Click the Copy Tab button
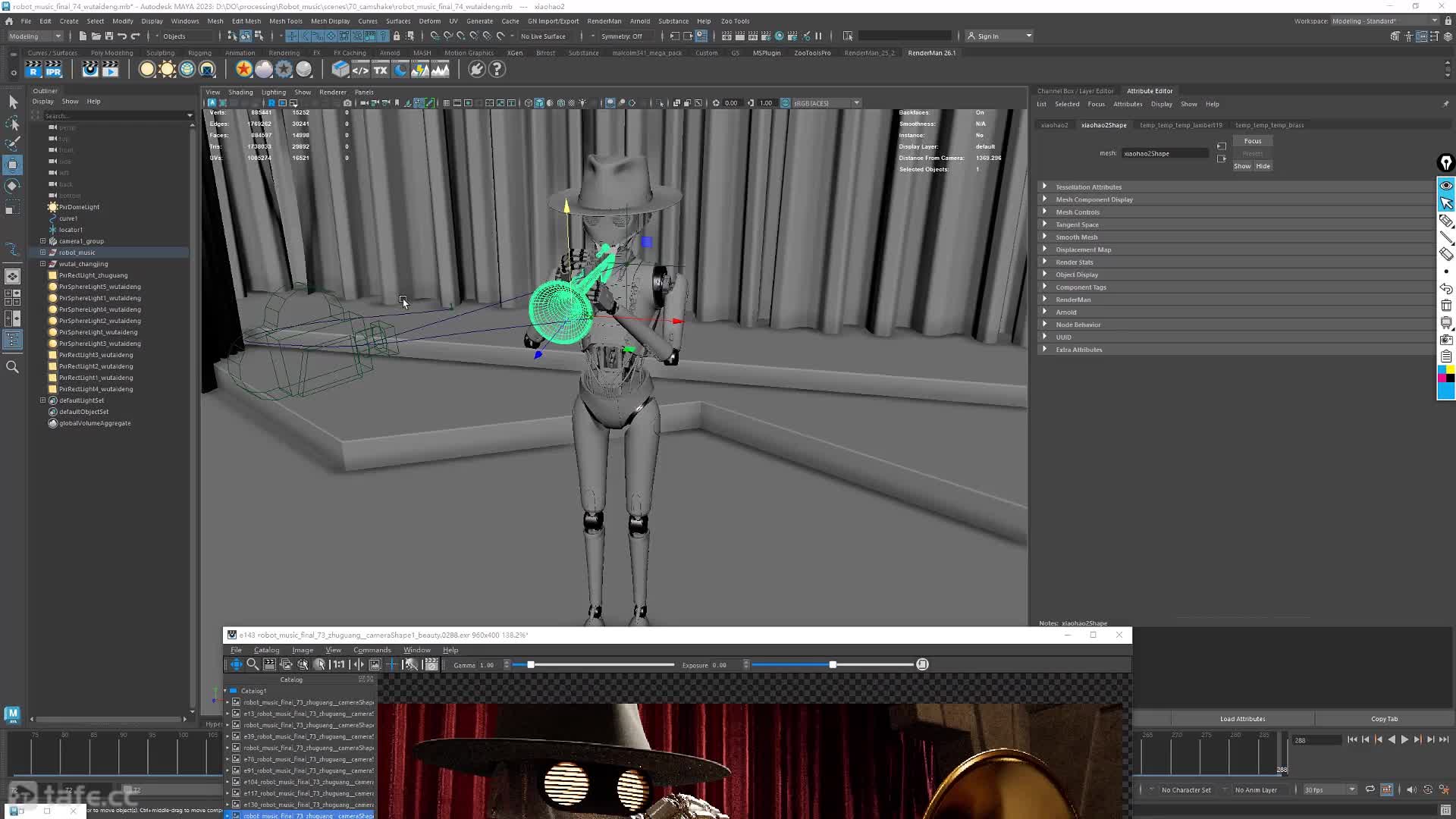Viewport: 1456px width, 819px height. 1384,719
